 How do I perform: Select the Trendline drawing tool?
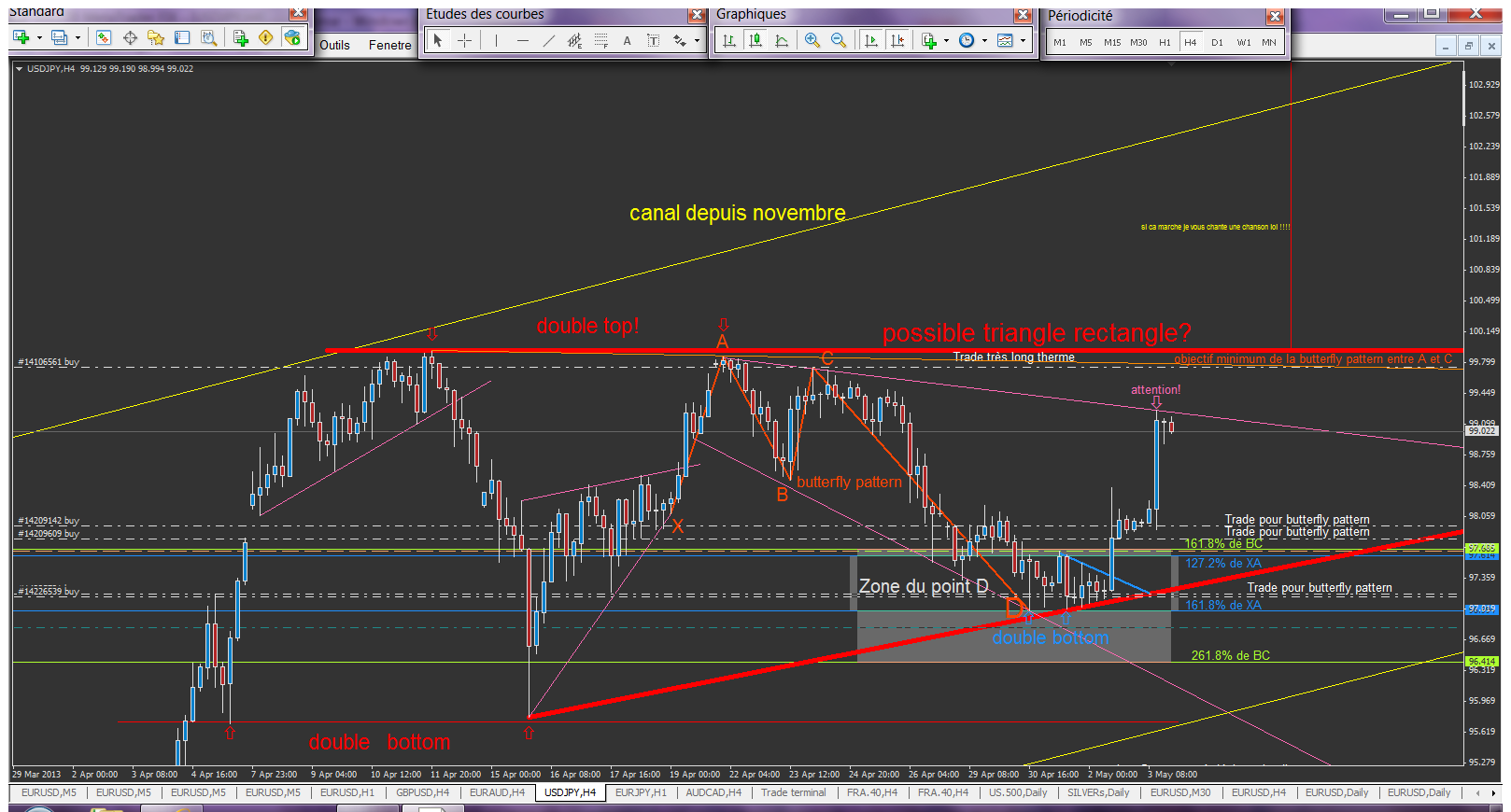coord(548,40)
